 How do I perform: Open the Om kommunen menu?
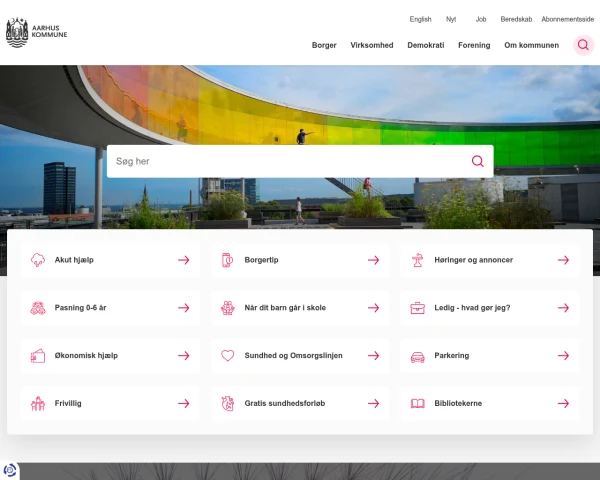[x=531, y=45]
